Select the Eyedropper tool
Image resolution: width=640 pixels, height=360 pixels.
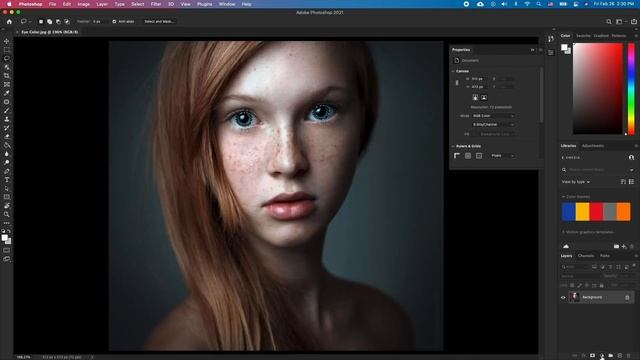[7, 93]
